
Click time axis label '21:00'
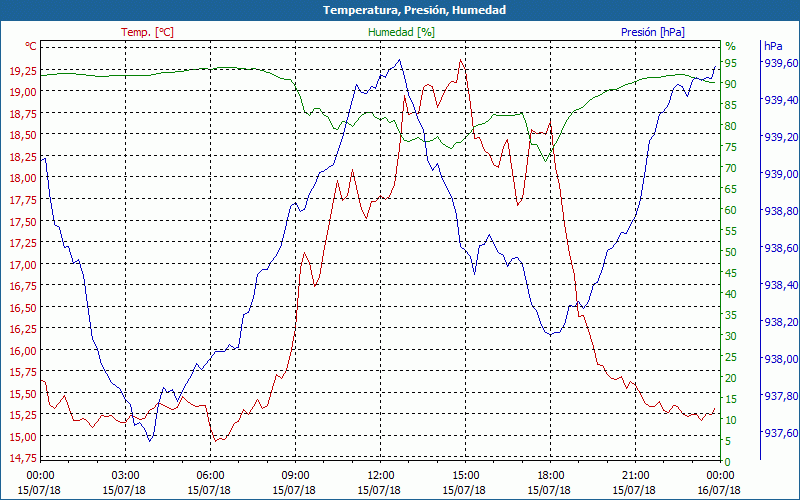click(x=636, y=477)
